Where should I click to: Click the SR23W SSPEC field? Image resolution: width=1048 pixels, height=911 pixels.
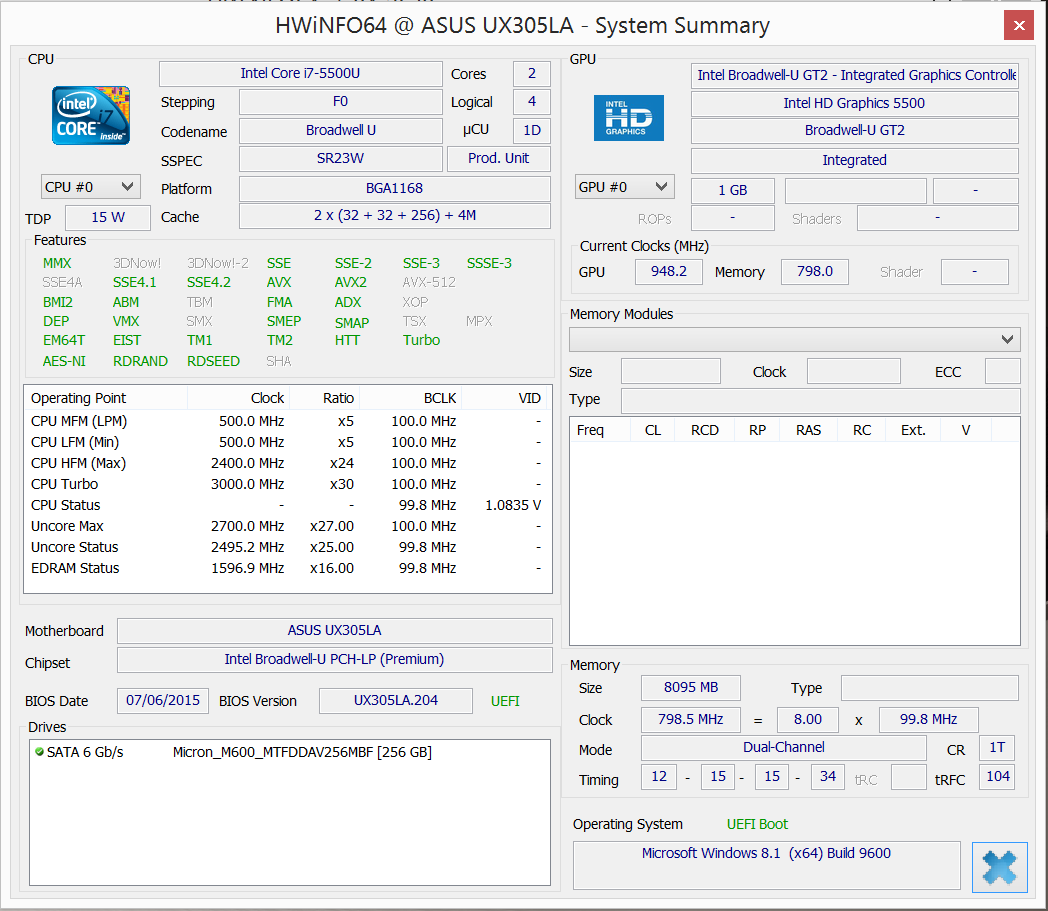click(341, 158)
